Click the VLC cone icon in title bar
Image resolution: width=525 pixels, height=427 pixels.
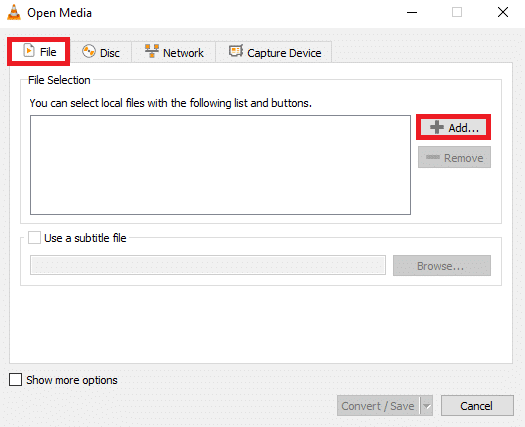(x=14, y=13)
